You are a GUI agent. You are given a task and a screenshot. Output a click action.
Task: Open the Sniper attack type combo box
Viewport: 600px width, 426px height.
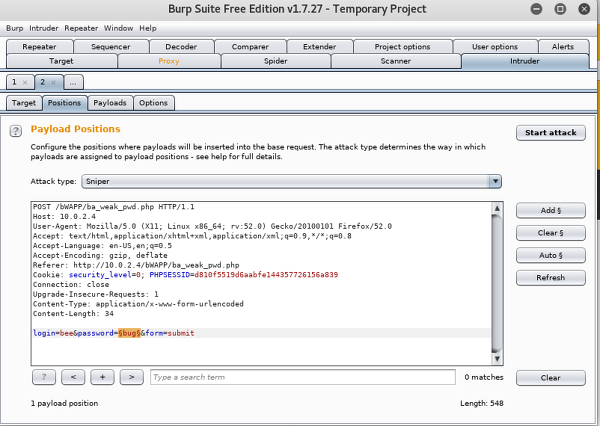tap(291, 181)
